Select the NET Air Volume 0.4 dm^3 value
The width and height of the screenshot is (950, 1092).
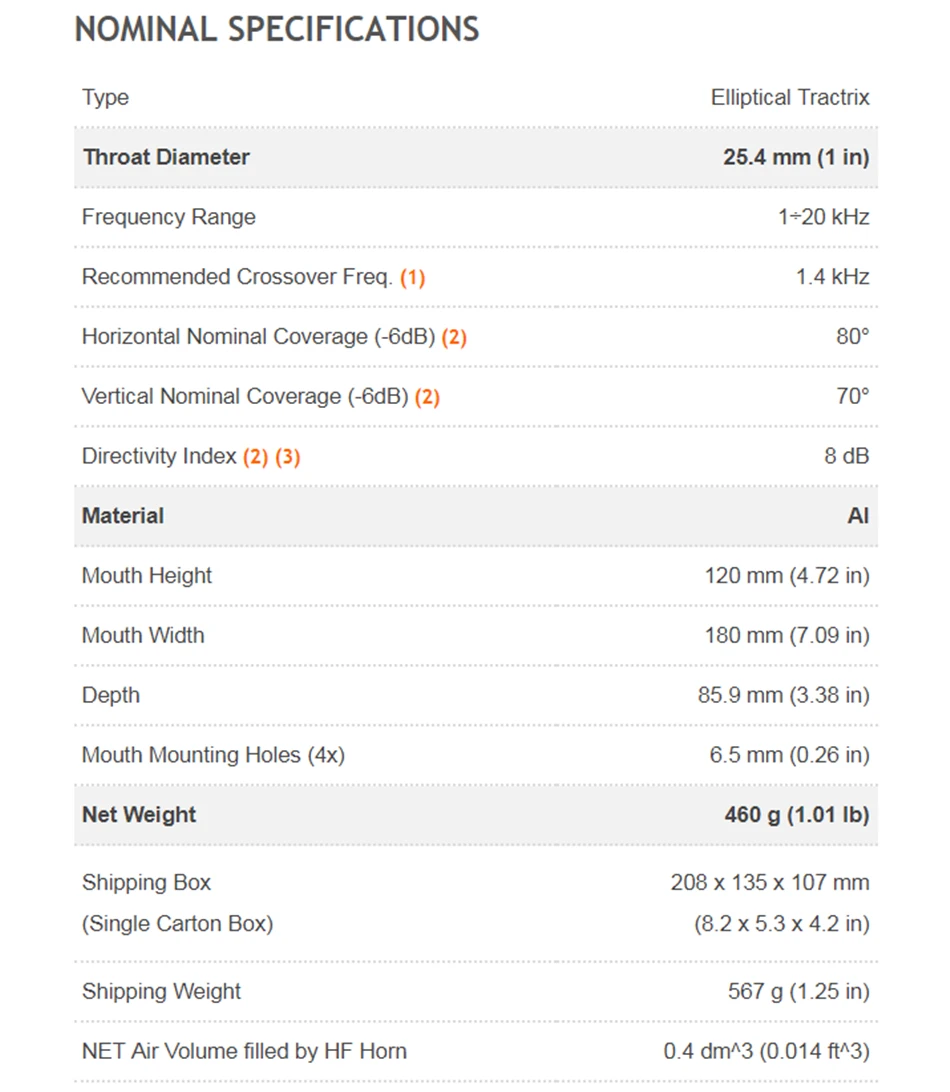click(766, 1052)
